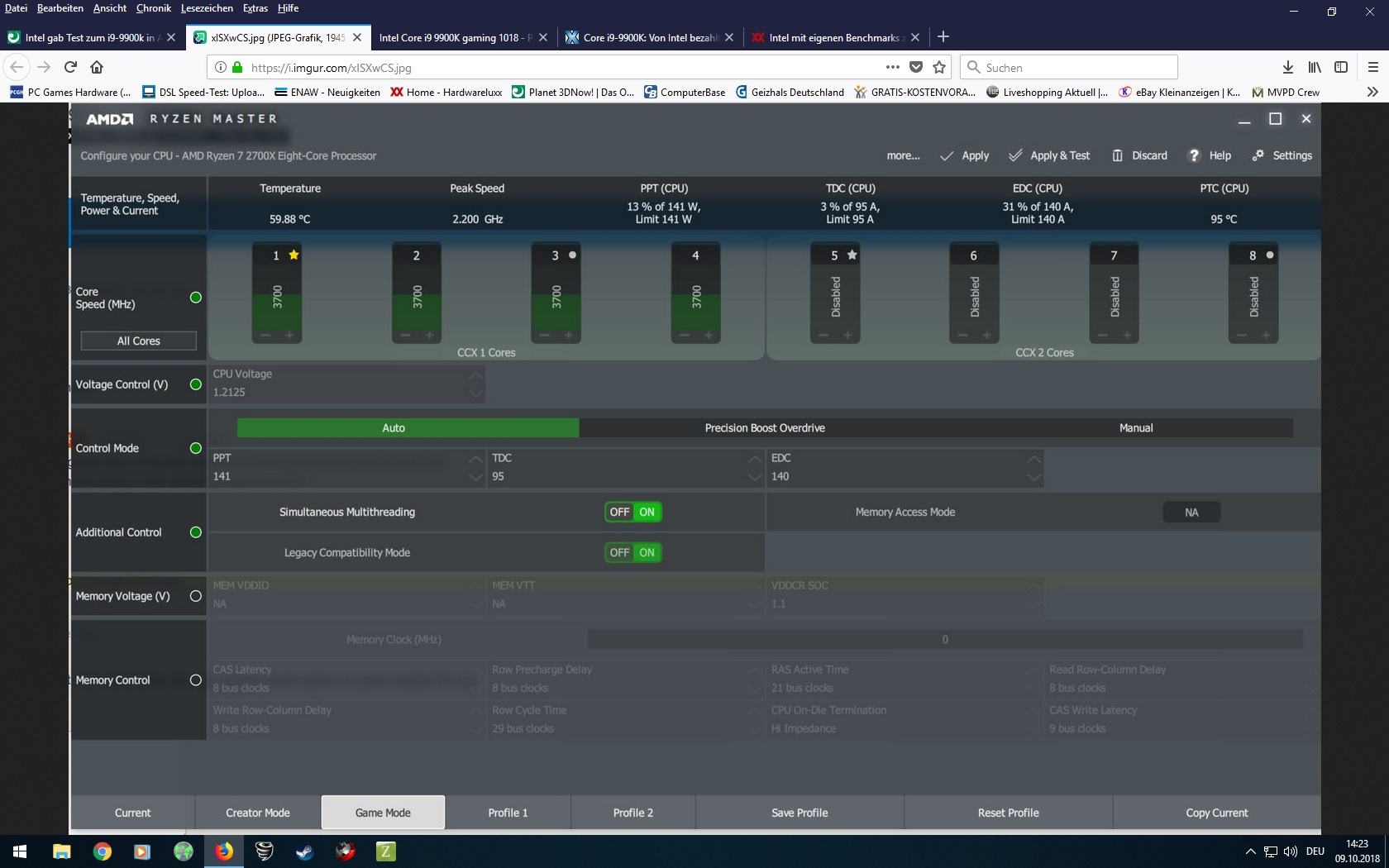This screenshot has height=868, width=1389.
Task: Click the Suchen search field
Action: [1070, 67]
